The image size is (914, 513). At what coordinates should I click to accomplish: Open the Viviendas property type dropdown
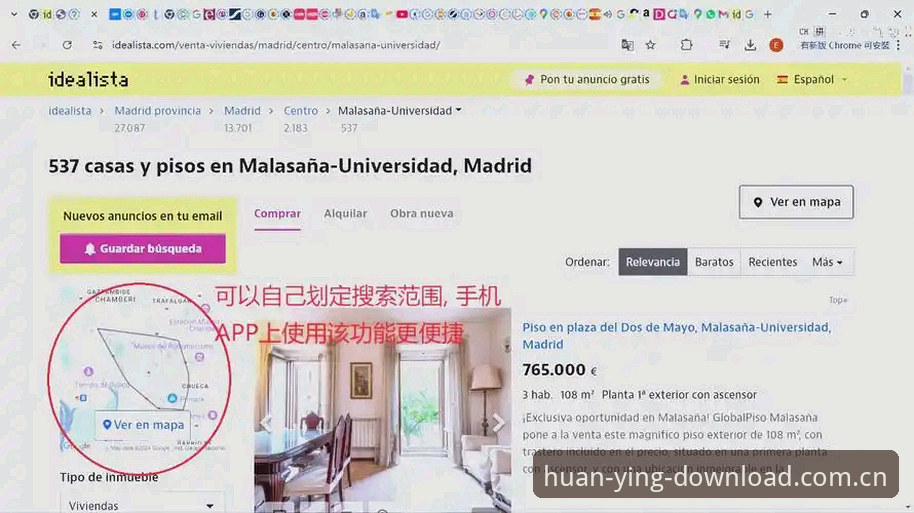142,505
